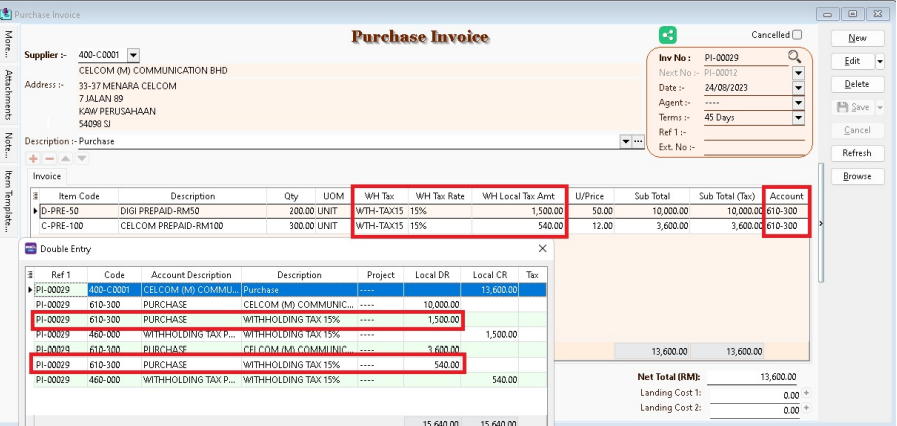Click the invoice number search magnifier

(x=795, y=58)
